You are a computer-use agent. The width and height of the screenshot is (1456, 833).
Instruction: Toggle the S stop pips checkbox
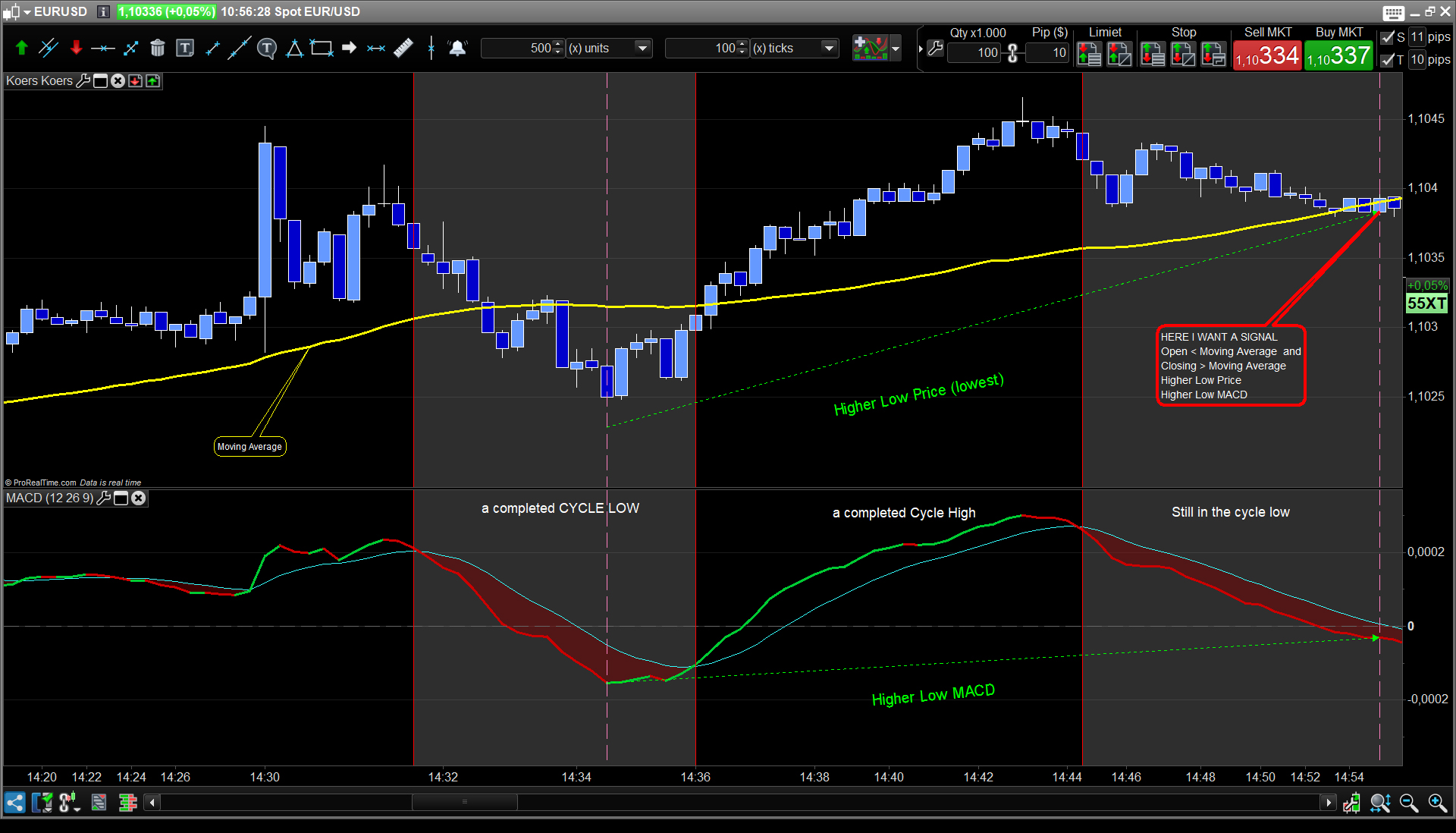coord(1388,37)
